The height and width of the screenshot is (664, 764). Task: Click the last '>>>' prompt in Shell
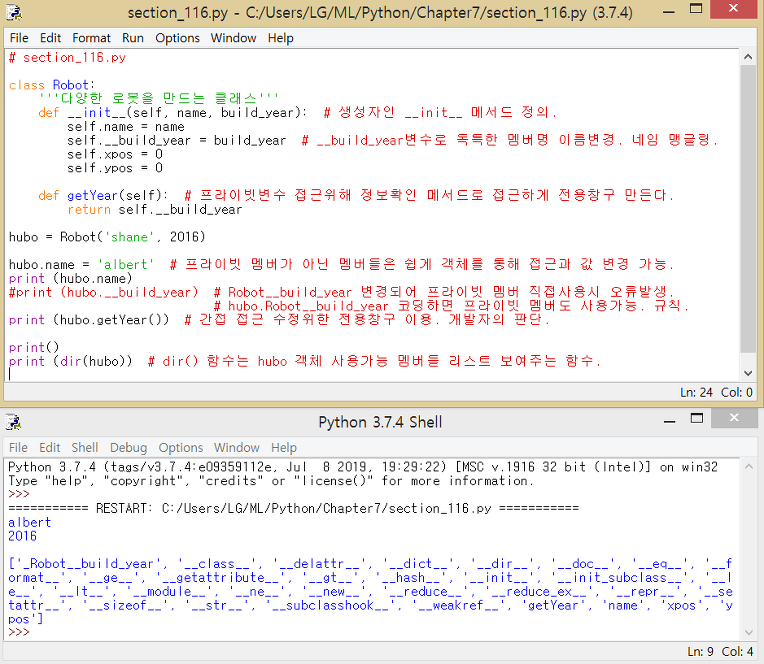(x=19, y=632)
